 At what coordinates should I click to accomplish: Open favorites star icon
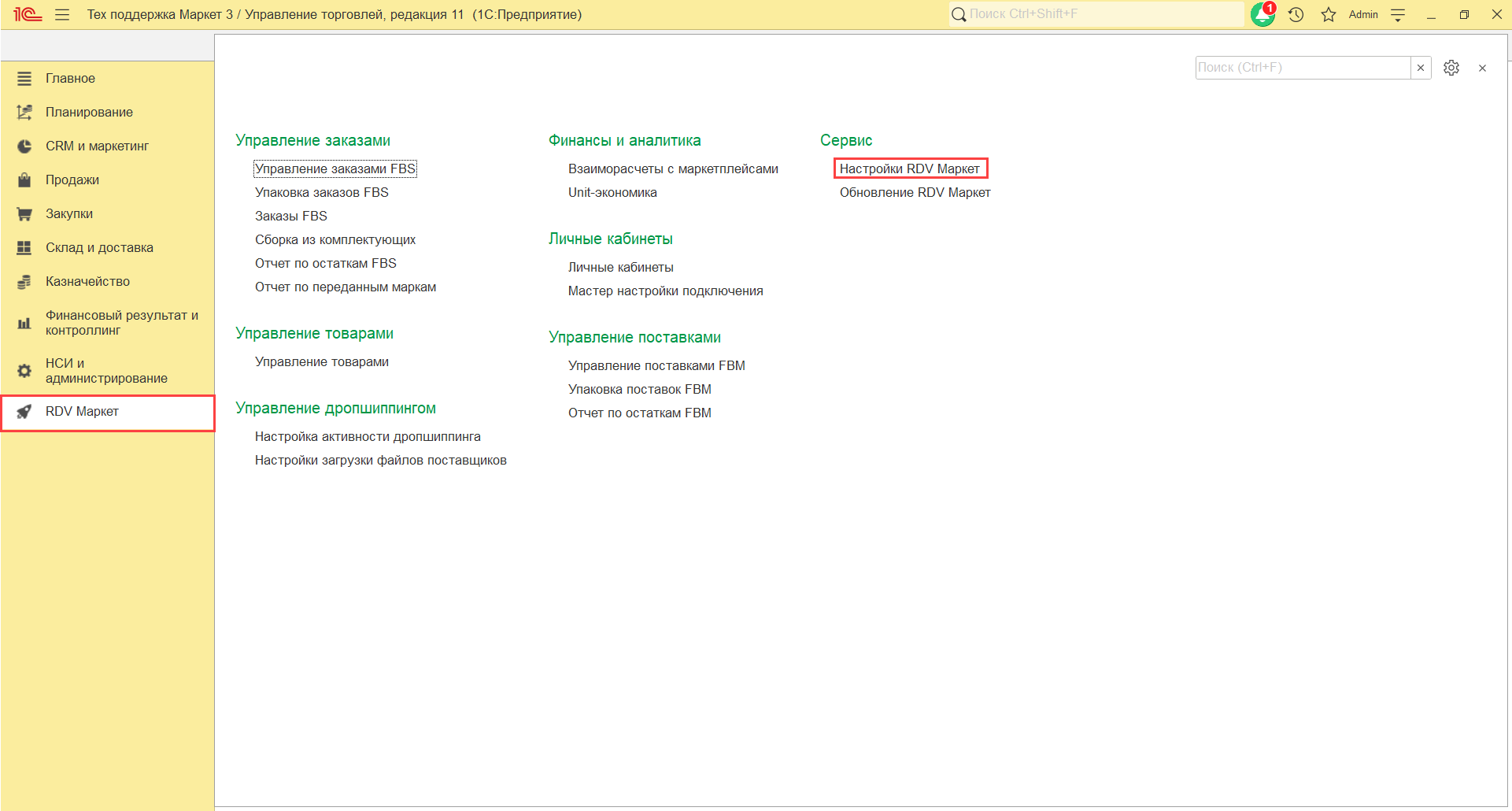click(1329, 15)
